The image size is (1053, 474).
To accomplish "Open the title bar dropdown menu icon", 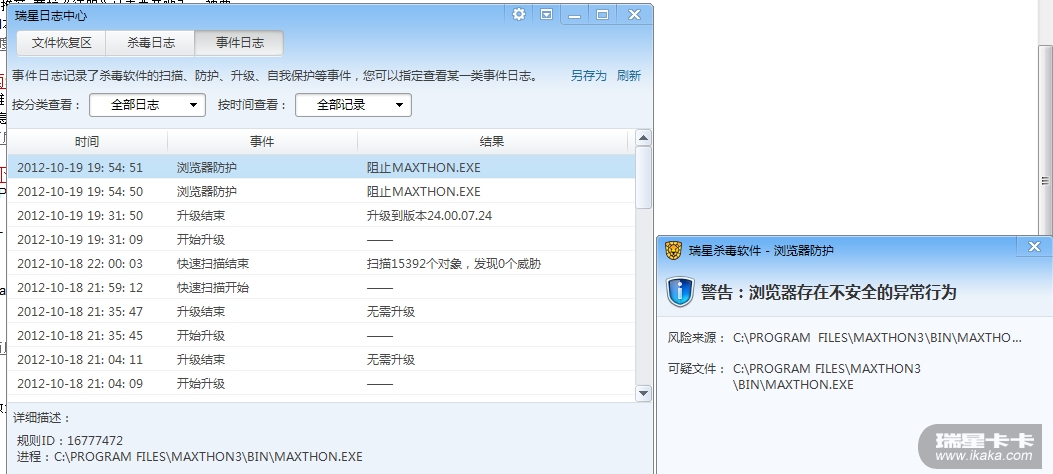I will pyautogui.click(x=547, y=14).
